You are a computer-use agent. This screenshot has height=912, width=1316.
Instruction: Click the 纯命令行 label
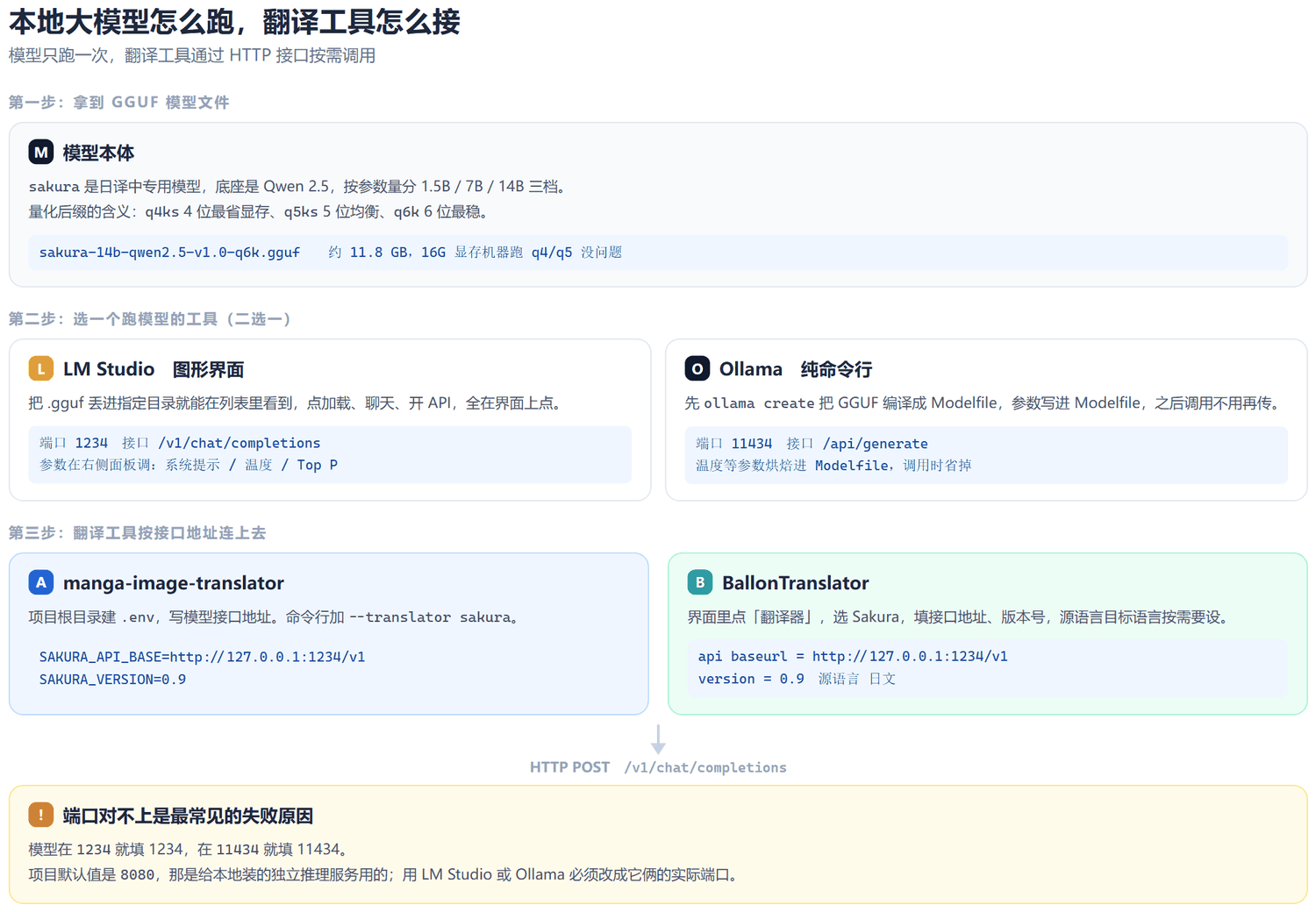pos(836,369)
